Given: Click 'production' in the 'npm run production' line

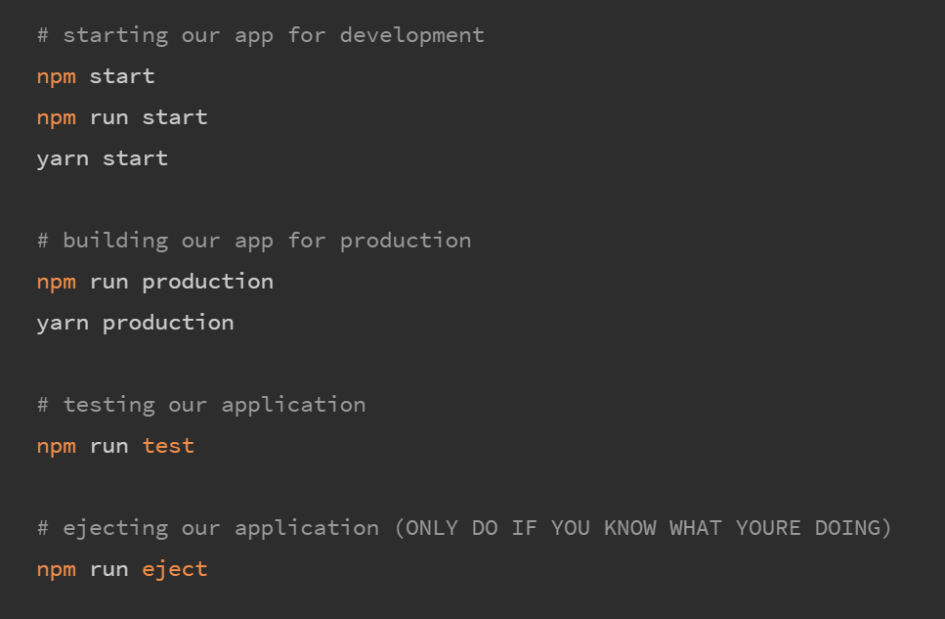Looking at the screenshot, I should click(x=207, y=282).
